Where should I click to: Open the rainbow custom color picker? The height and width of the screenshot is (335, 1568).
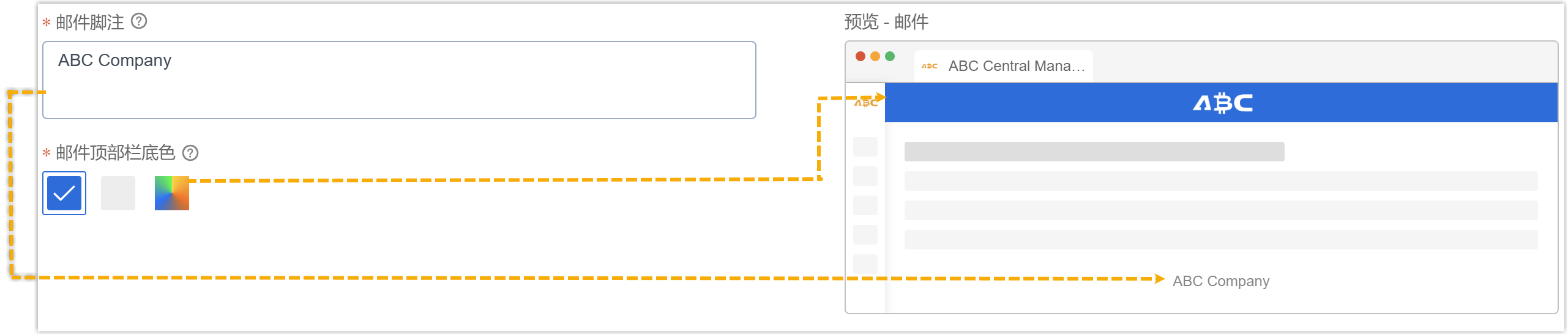172,193
